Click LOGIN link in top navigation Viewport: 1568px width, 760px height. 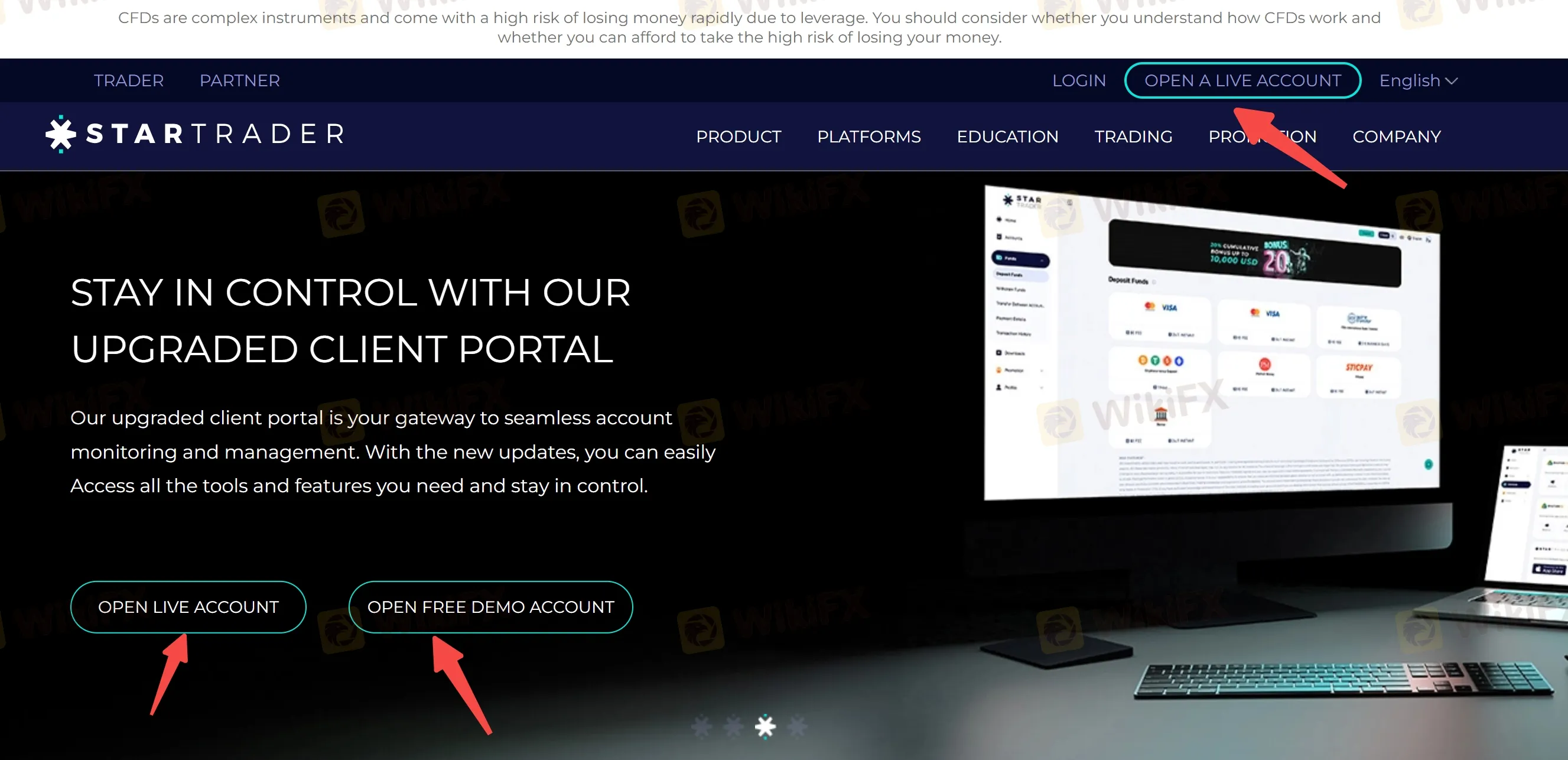pos(1079,80)
